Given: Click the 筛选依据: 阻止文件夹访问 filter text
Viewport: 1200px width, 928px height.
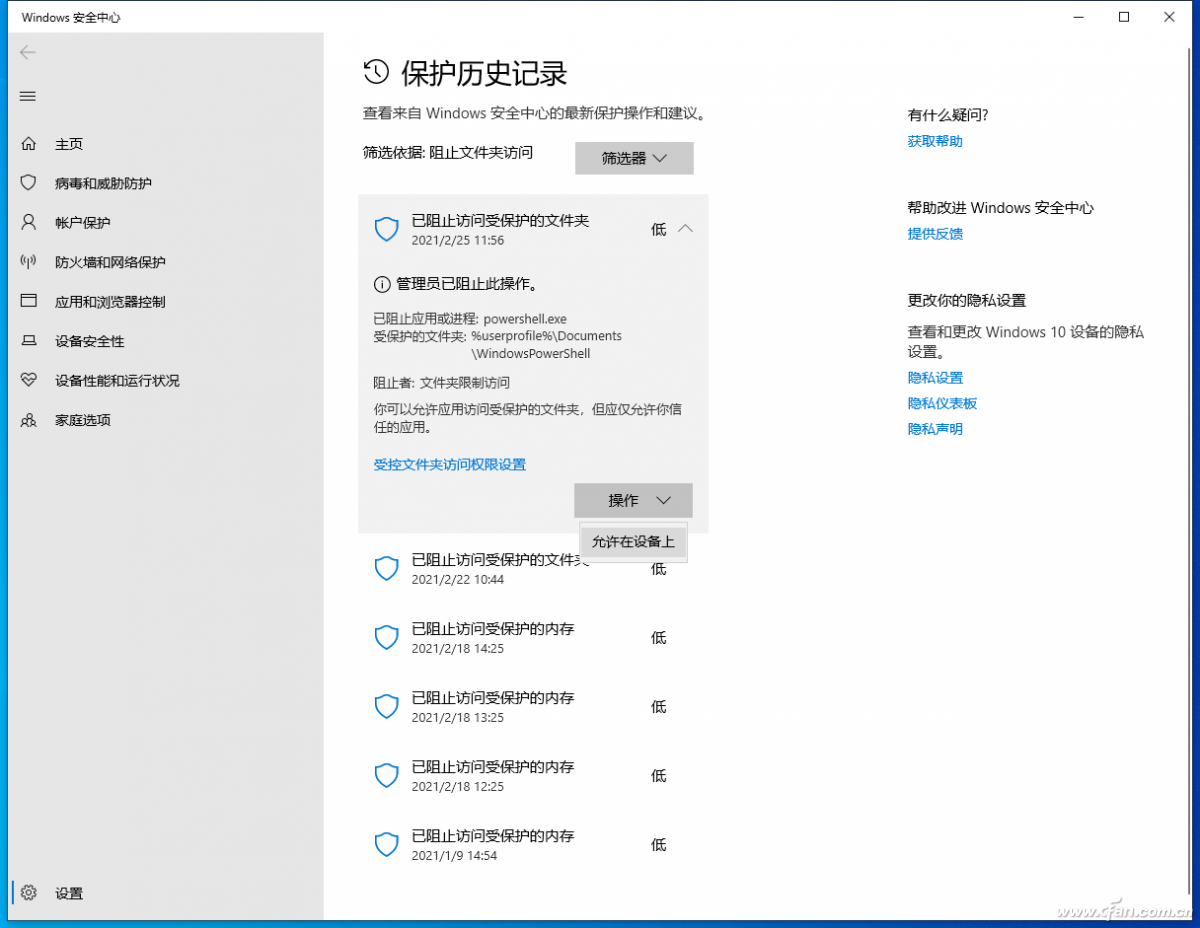Looking at the screenshot, I should pos(448,152).
